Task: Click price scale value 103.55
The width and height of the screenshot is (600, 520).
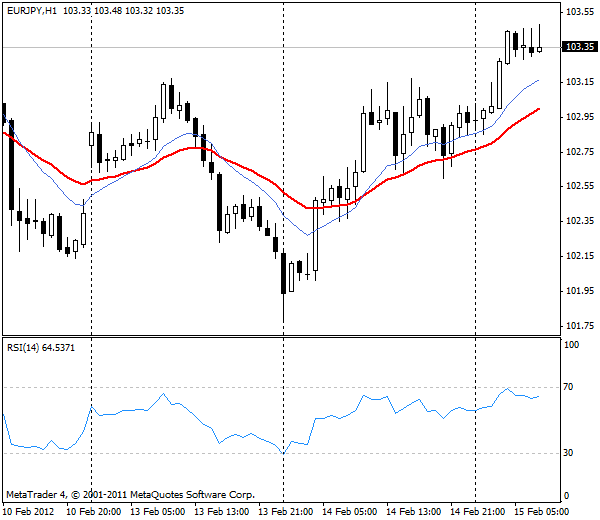Action: pyautogui.click(x=580, y=12)
